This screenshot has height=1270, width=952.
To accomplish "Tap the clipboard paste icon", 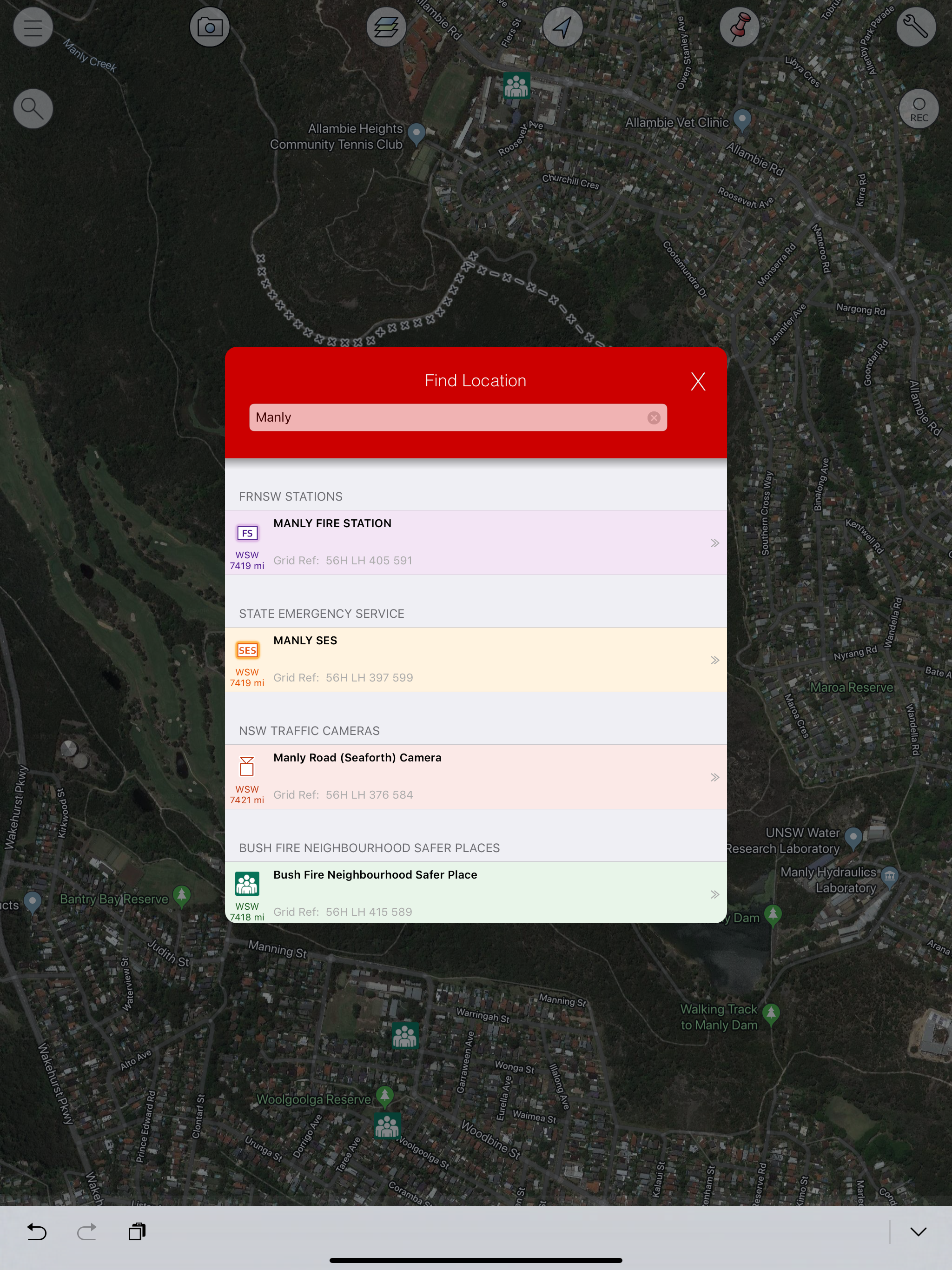I will point(137,1231).
